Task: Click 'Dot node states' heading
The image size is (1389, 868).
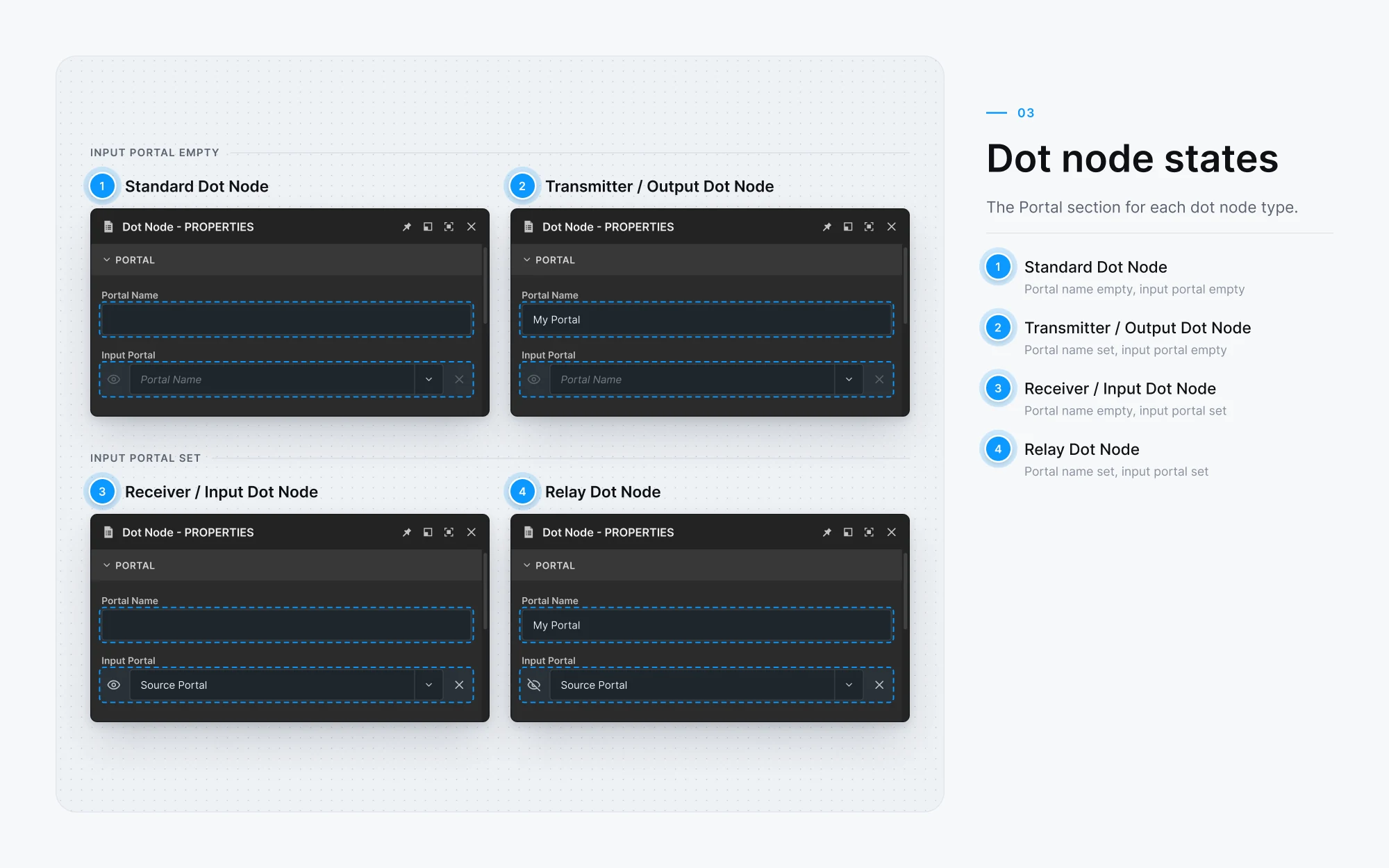Action: tap(1132, 158)
